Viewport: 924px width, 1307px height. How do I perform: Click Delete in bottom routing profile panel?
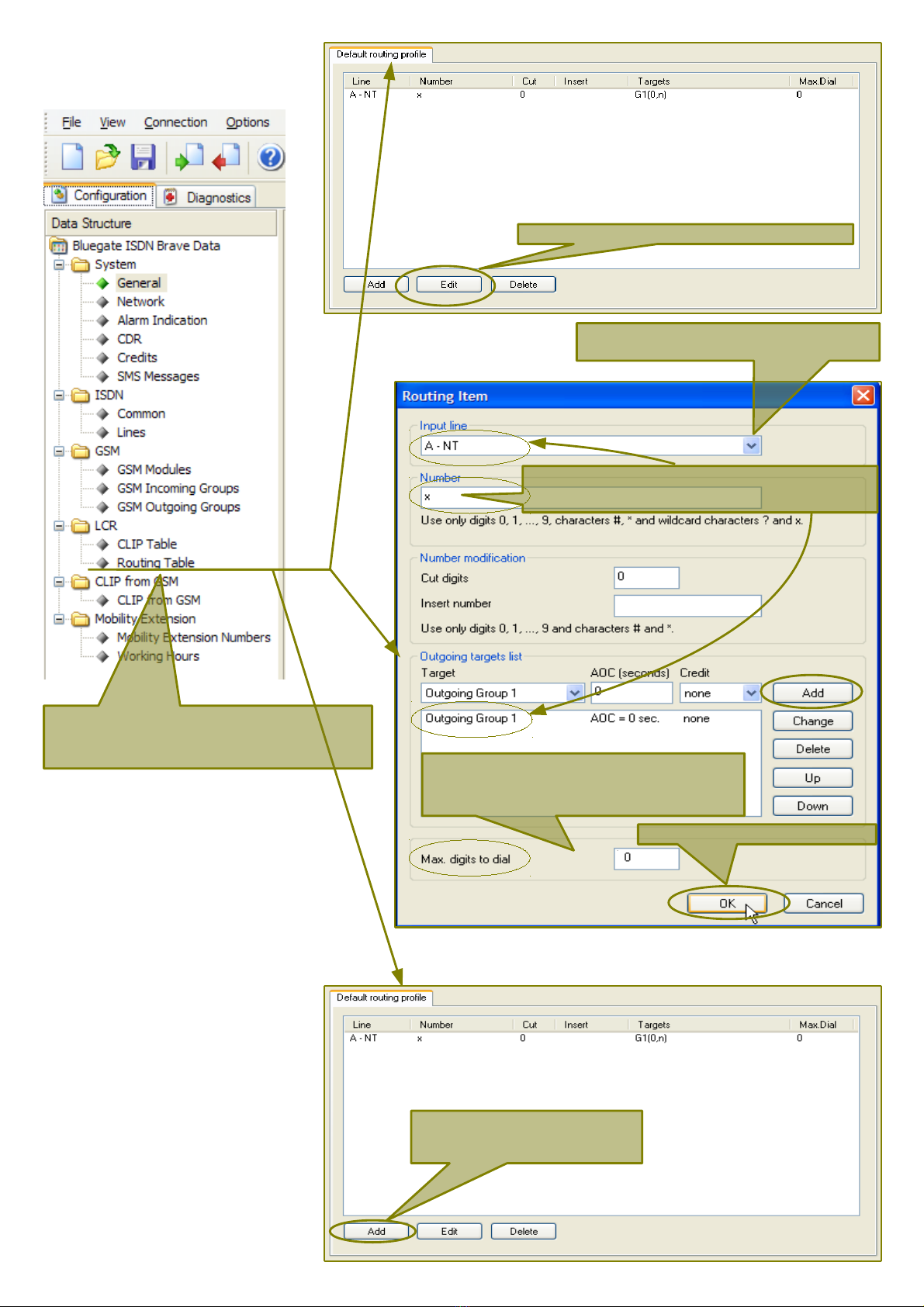524,1231
